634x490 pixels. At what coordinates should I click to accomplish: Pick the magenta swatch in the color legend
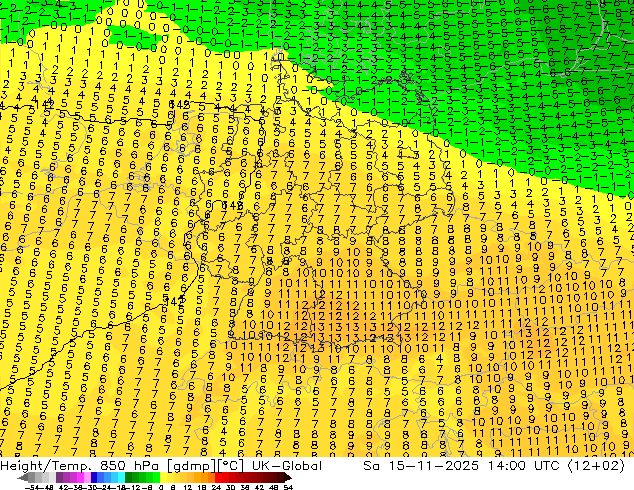[x=80, y=478]
